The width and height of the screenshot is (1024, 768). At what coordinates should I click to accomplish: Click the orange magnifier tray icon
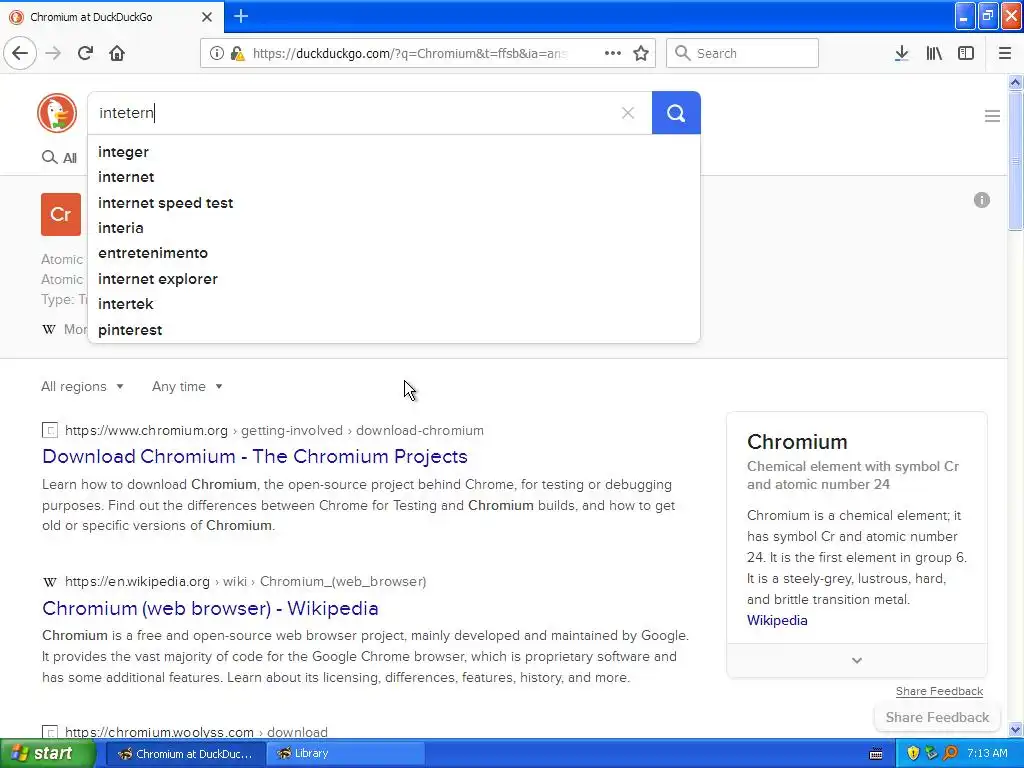click(x=951, y=754)
